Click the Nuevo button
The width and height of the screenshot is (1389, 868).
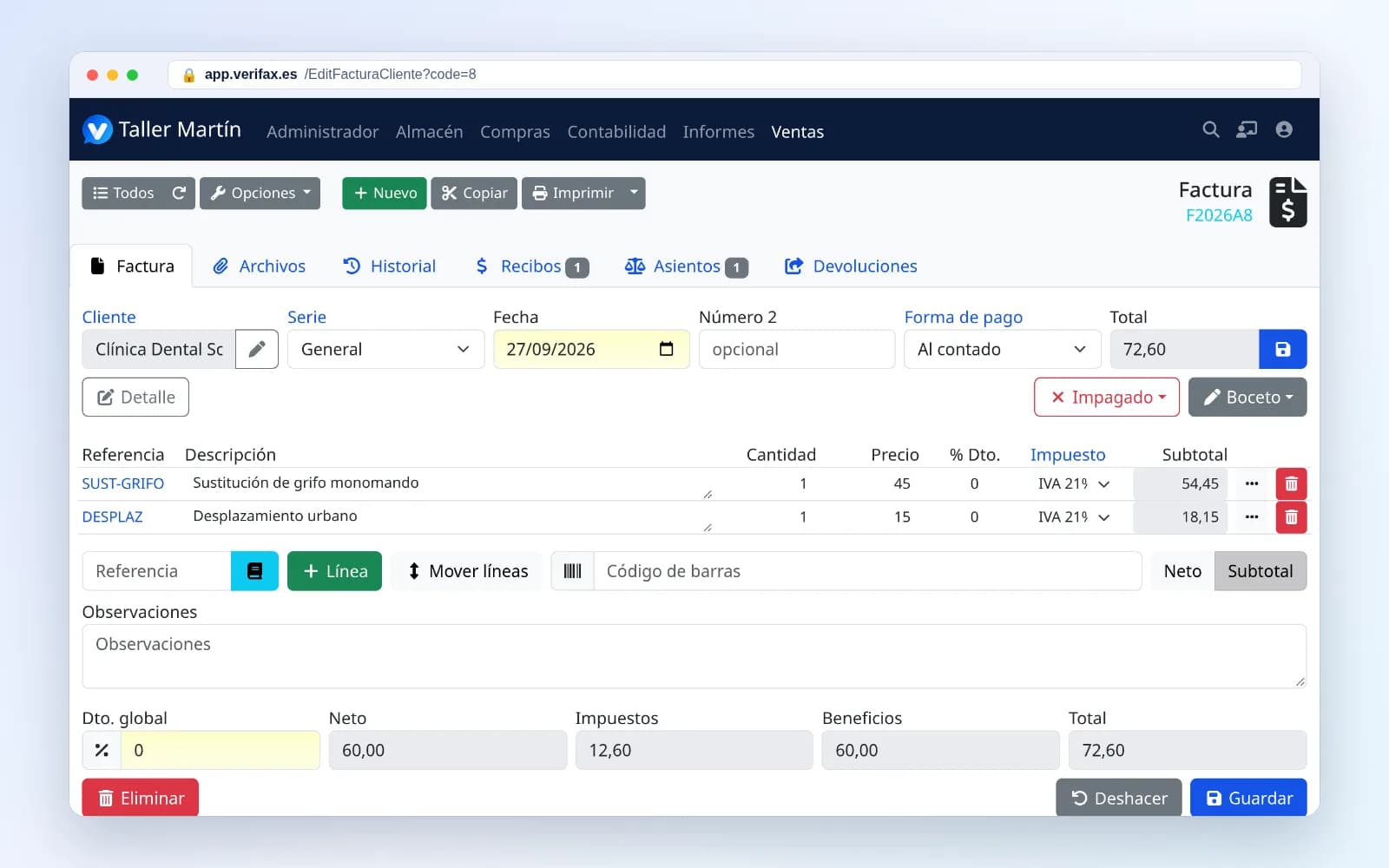(x=385, y=193)
